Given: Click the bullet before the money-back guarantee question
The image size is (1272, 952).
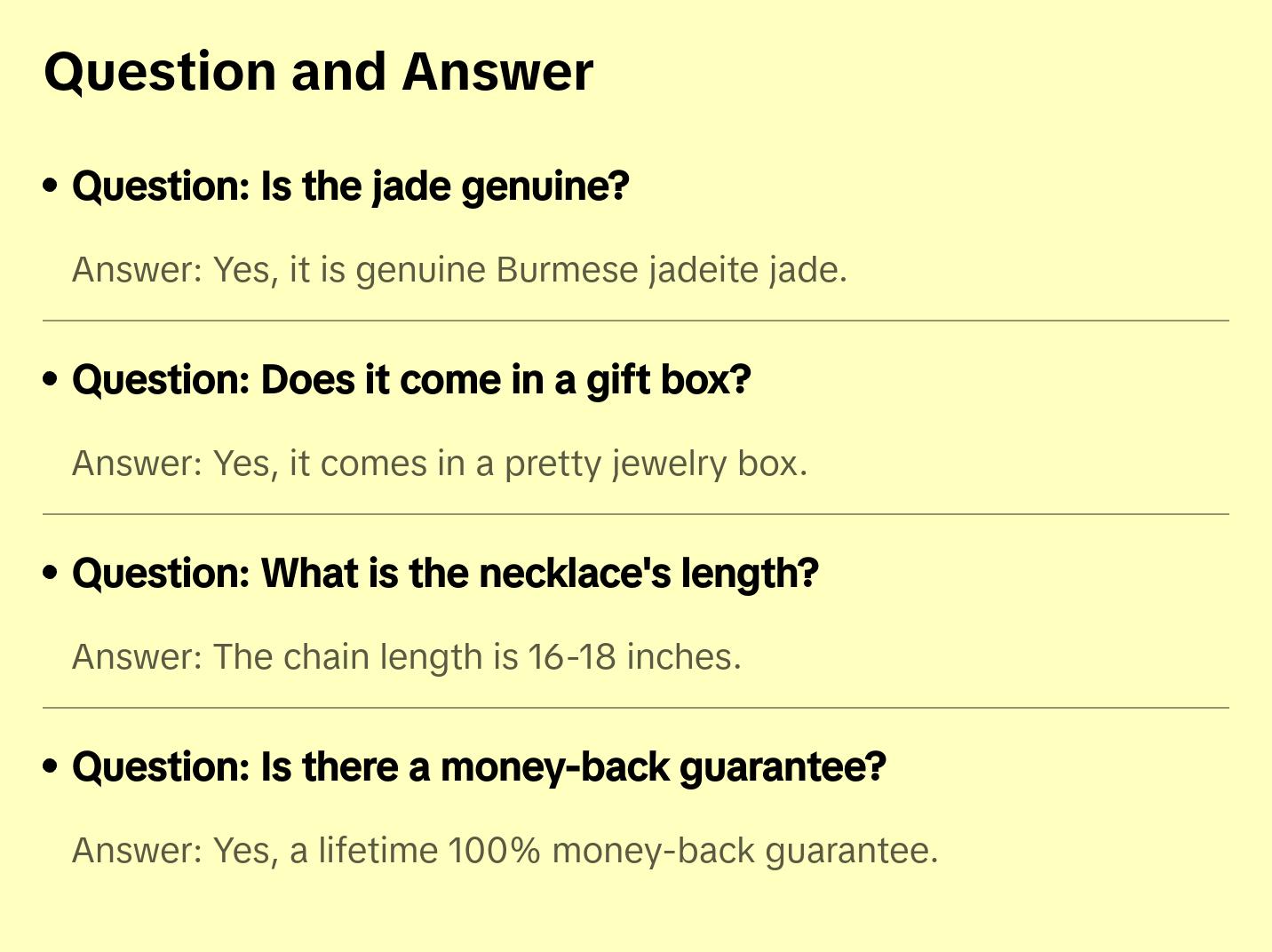Looking at the screenshot, I should (51, 767).
